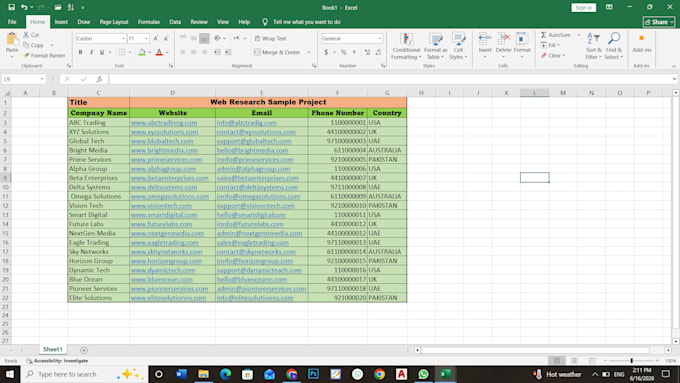
Task: Click the Sign in button
Action: [583, 7]
